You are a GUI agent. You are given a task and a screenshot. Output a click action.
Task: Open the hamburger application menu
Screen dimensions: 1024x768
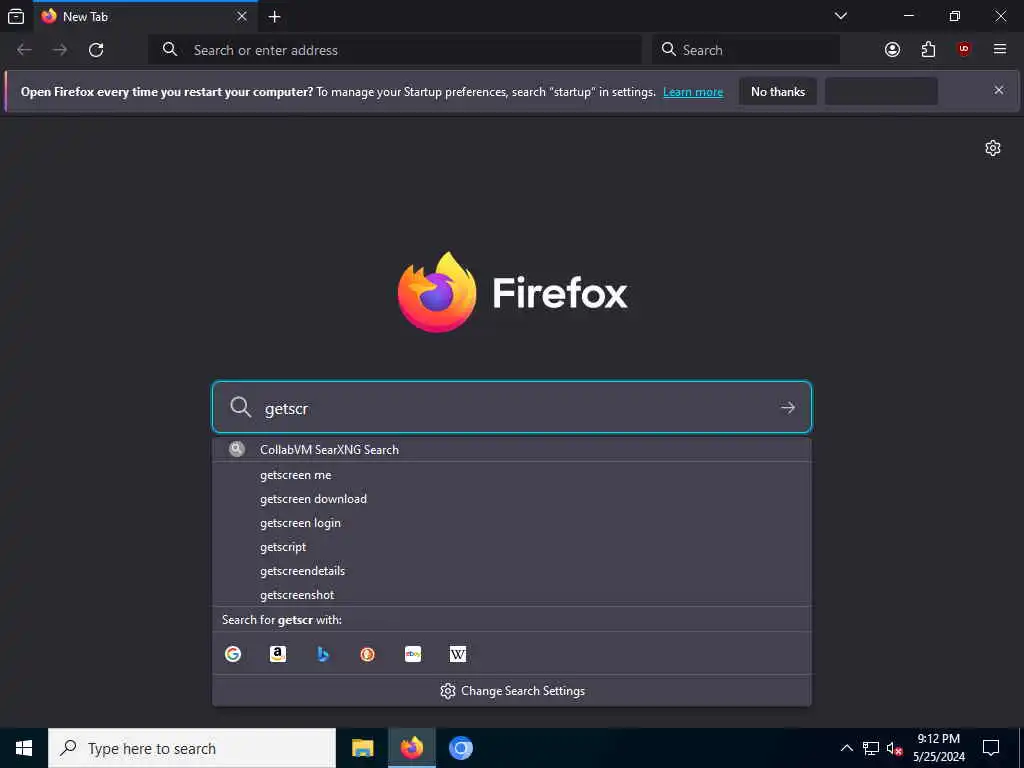[x=1000, y=50]
